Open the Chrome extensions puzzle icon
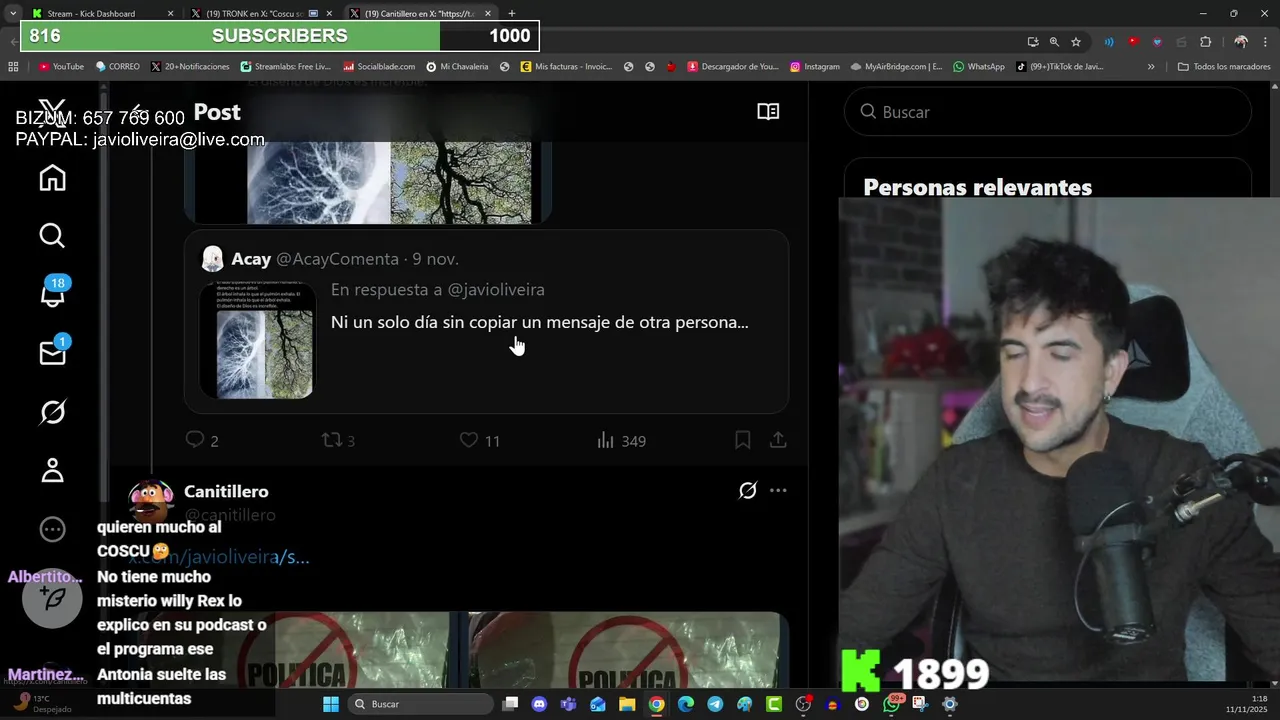Screen dimensions: 1280x720 tap(1205, 42)
